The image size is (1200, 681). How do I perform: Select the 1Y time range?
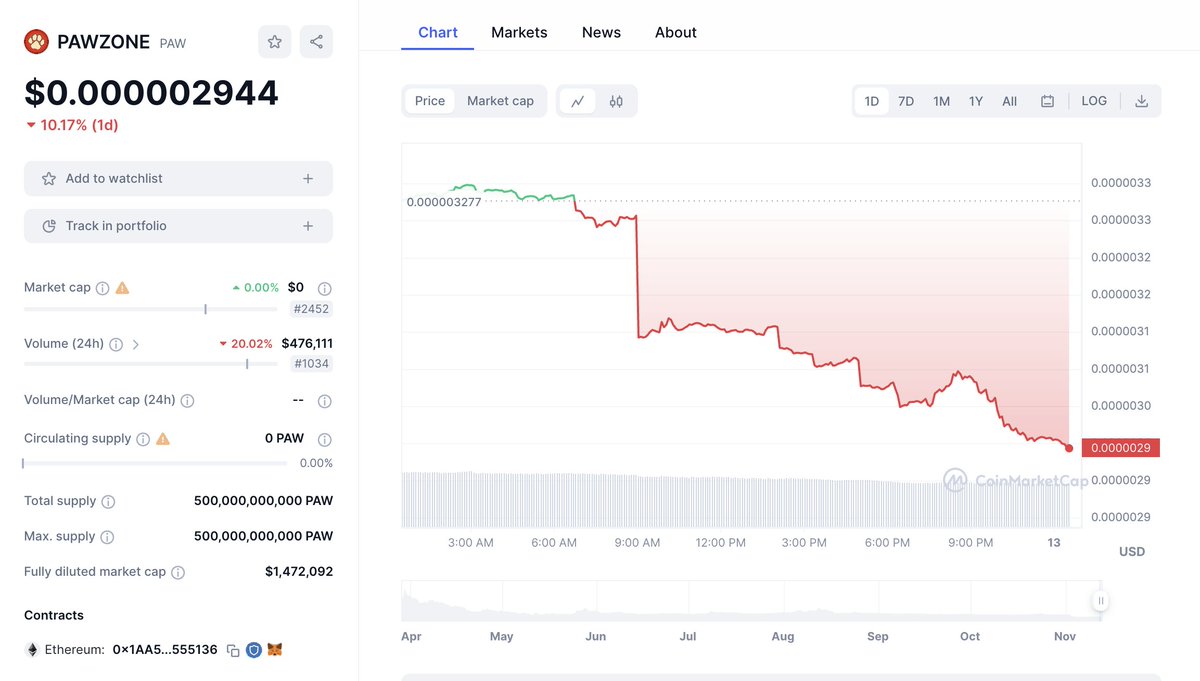[976, 101]
